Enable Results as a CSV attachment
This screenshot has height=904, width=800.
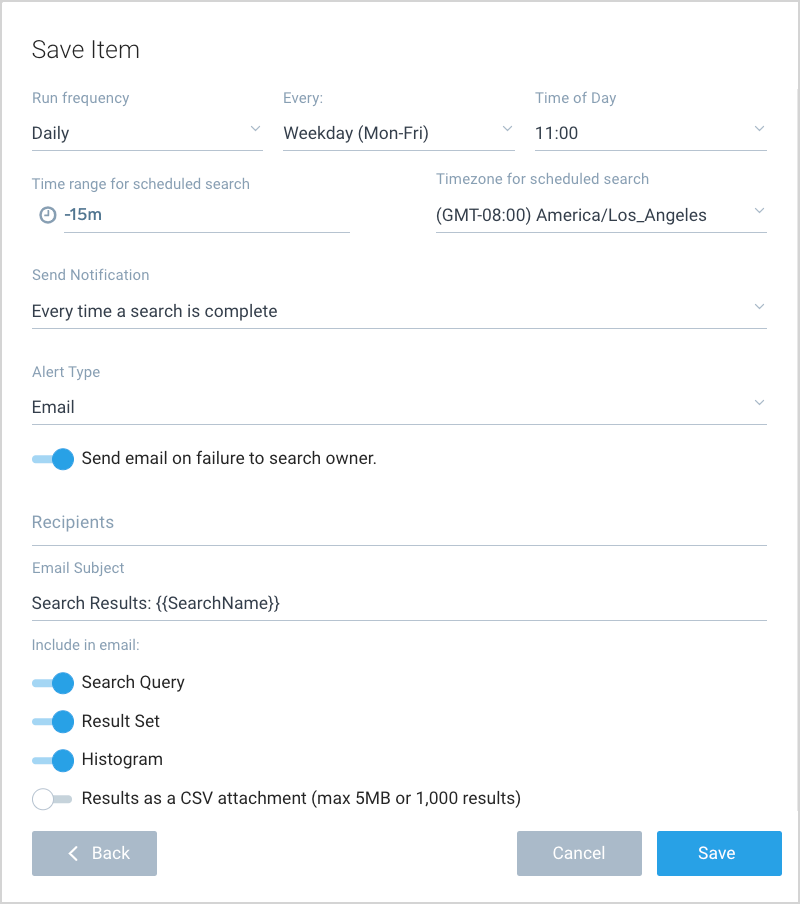[53, 799]
